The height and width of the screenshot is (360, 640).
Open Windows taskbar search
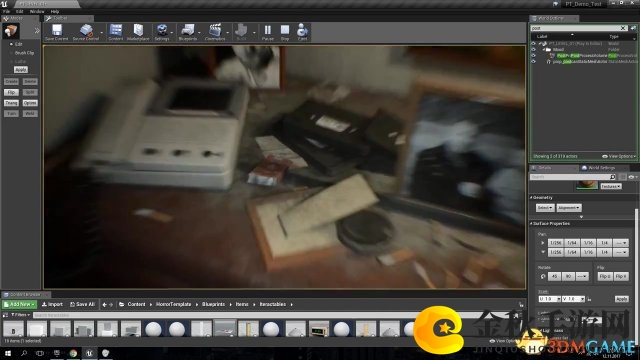[24, 353]
